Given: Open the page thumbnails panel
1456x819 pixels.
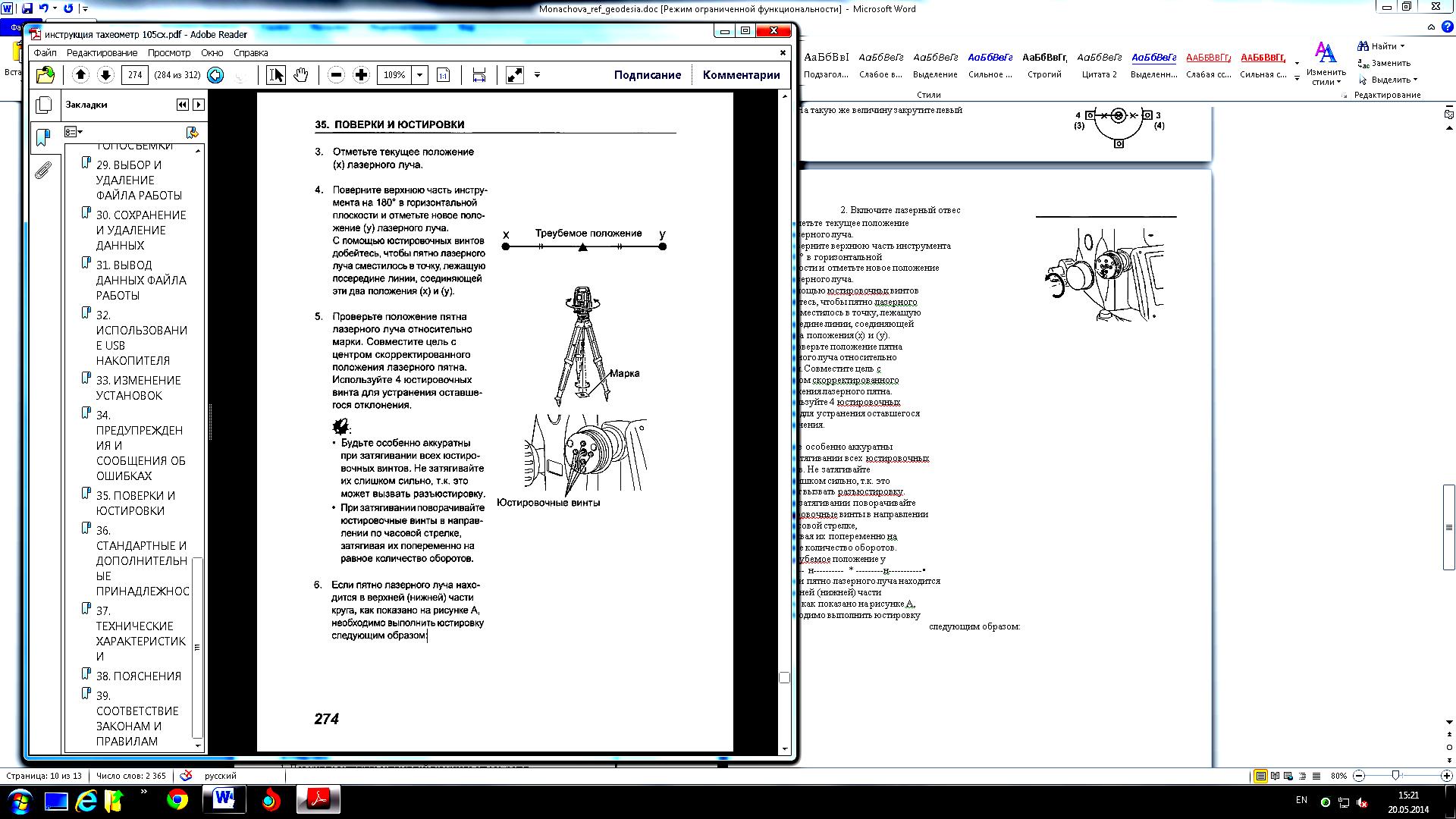Looking at the screenshot, I should point(44,105).
